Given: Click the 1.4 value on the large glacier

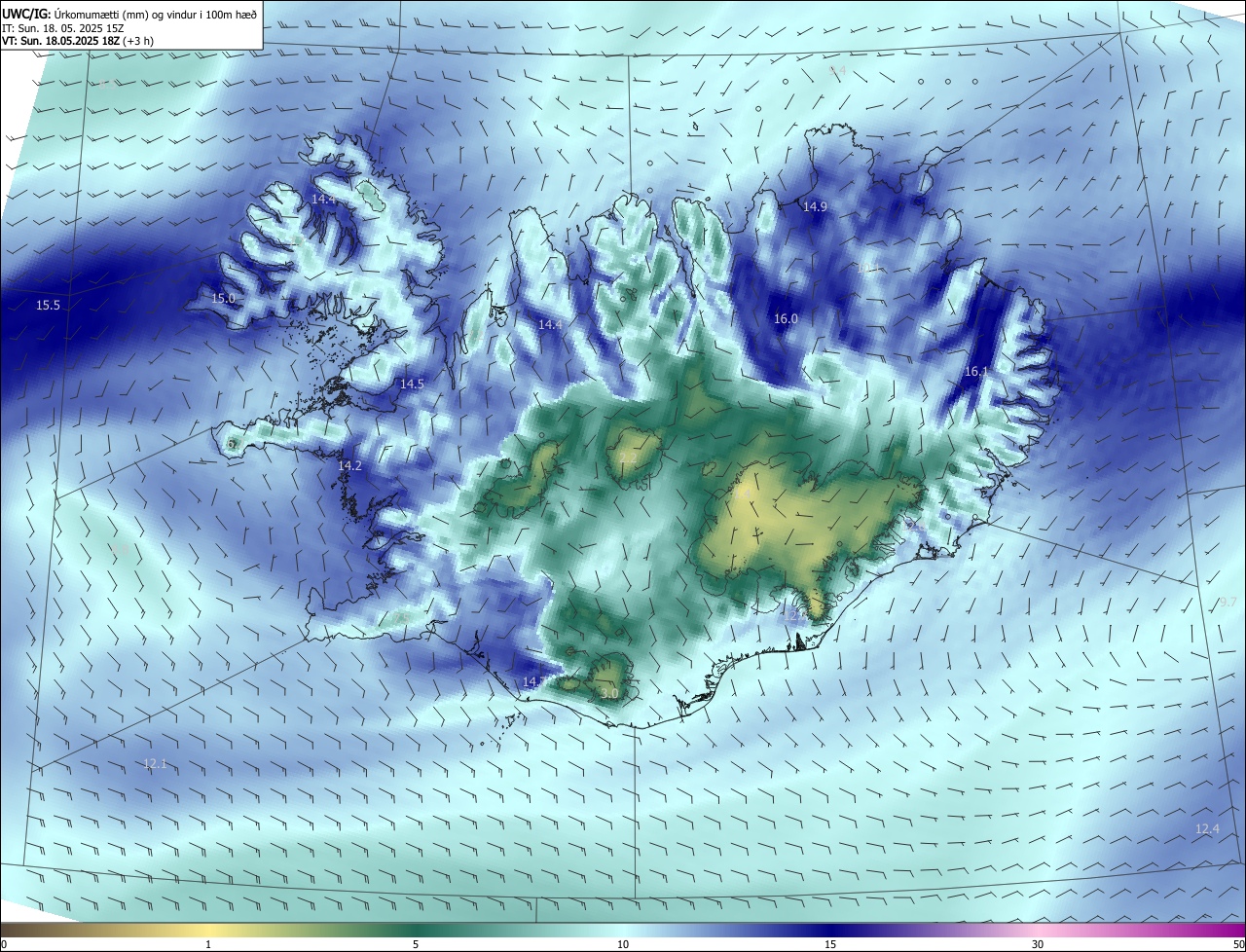Looking at the screenshot, I should (x=742, y=493).
